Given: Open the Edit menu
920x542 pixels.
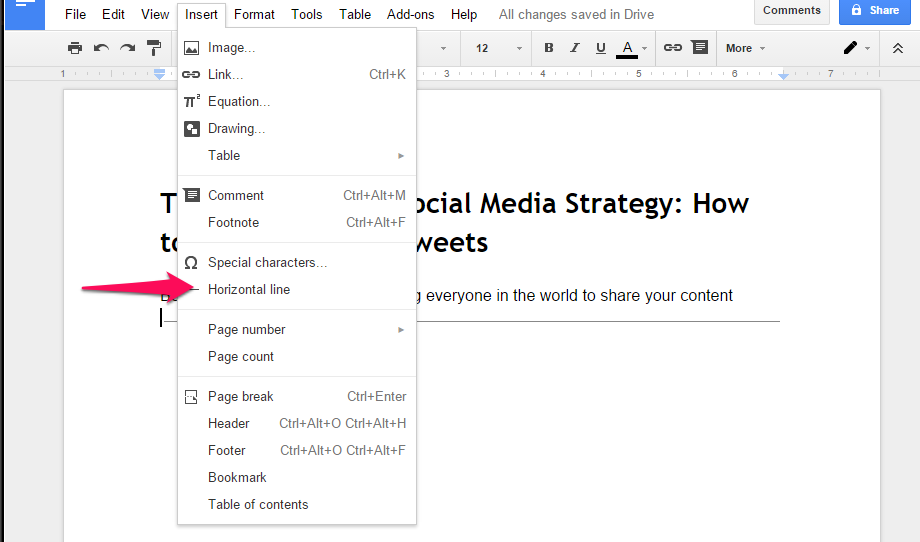Looking at the screenshot, I should [113, 15].
